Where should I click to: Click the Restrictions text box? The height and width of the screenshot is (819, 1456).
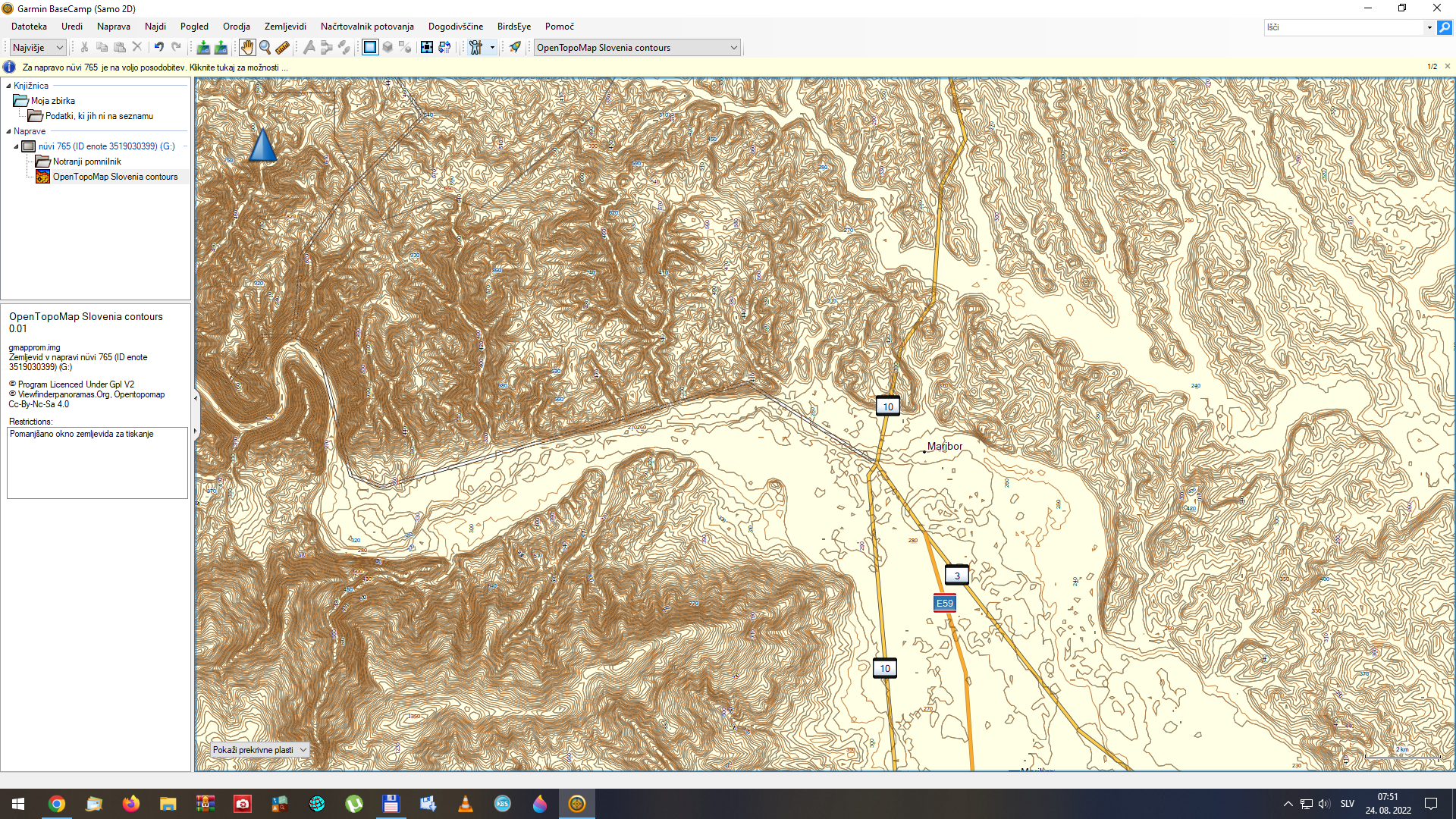point(97,463)
